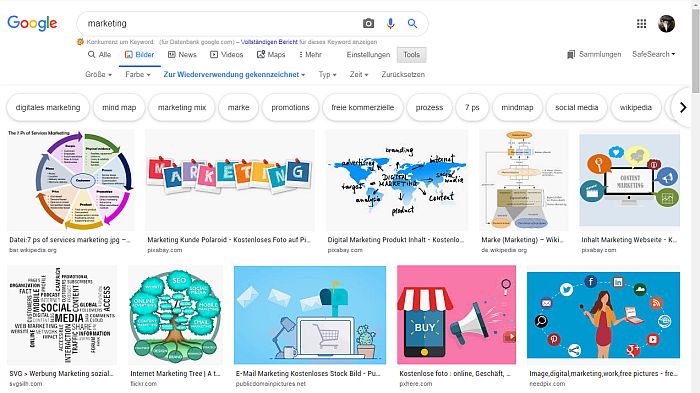This screenshot has width=700, height=393.
Task: Select the mindmap chip
Action: click(x=517, y=108)
